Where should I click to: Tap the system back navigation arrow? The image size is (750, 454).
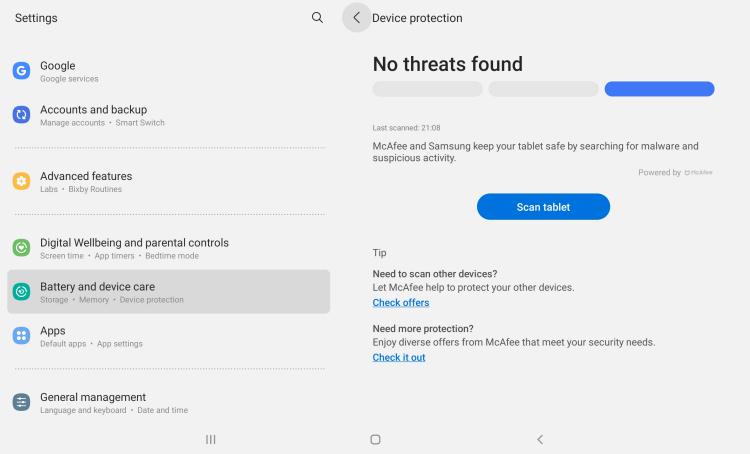(540, 439)
